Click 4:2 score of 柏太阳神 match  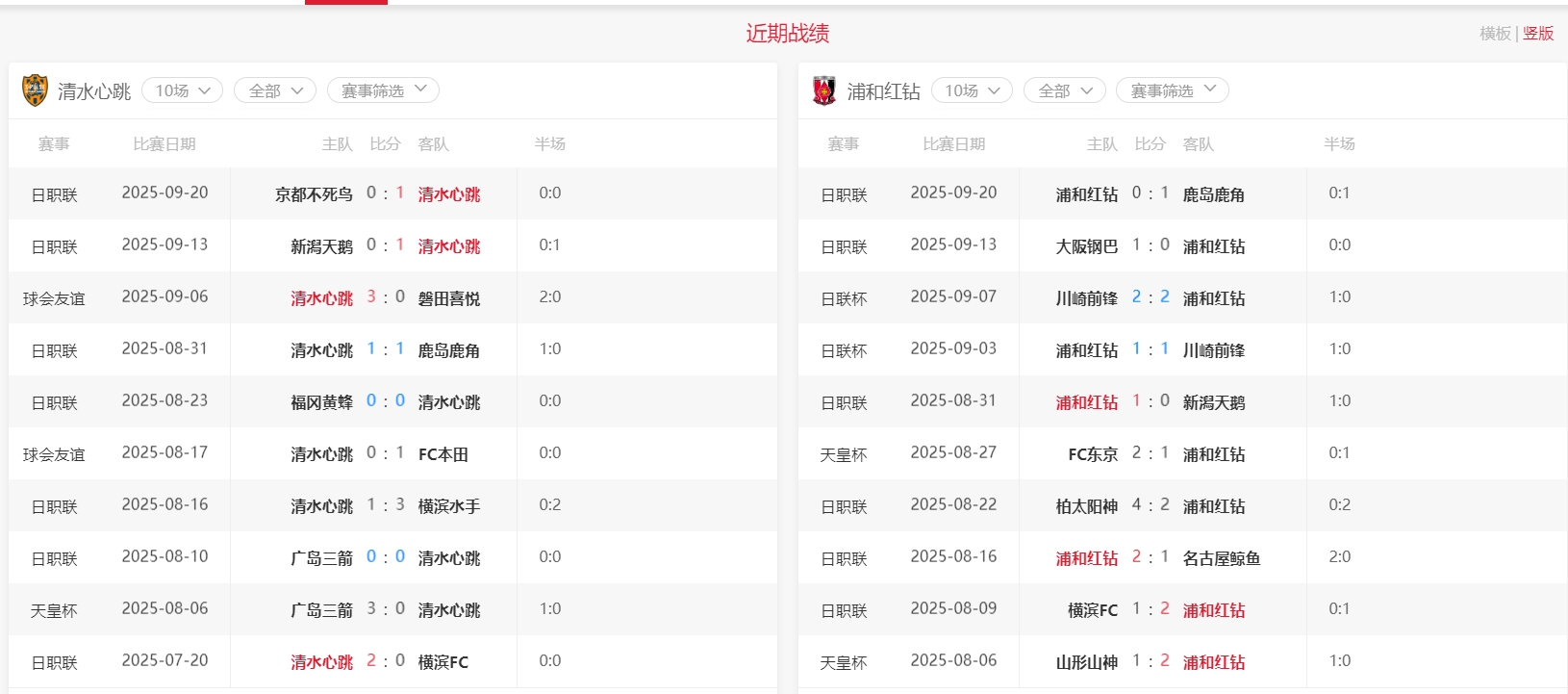tap(1151, 505)
